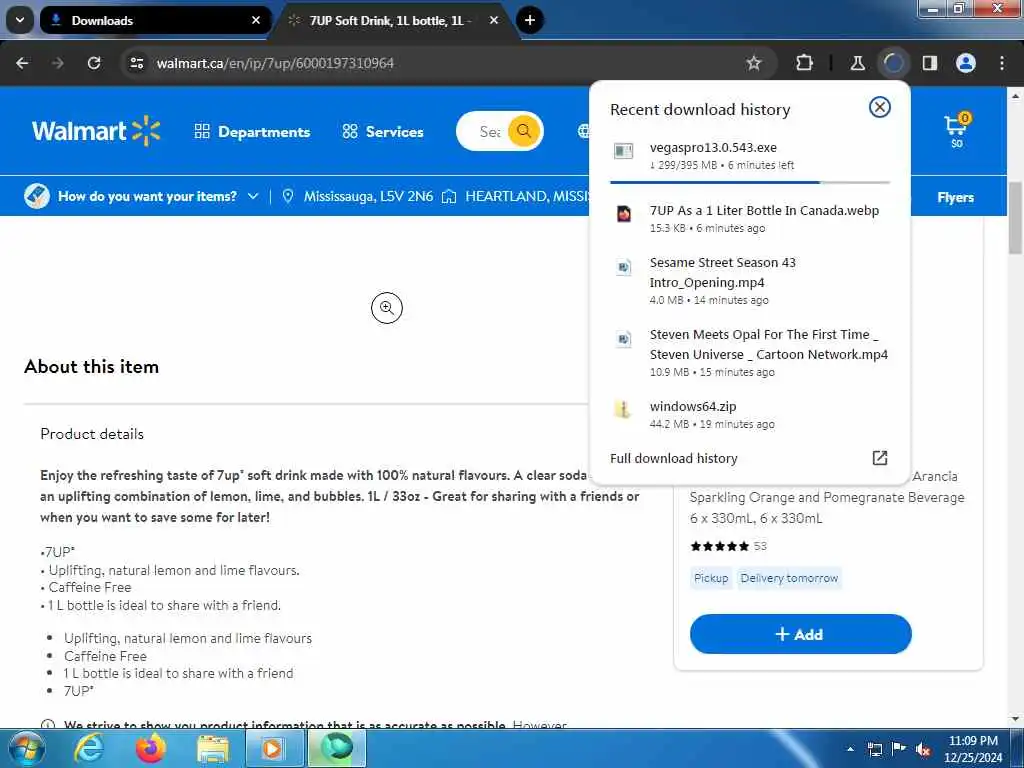Click the vegaspro exe file icon
Screen dimensions: 1024x768
point(624,151)
